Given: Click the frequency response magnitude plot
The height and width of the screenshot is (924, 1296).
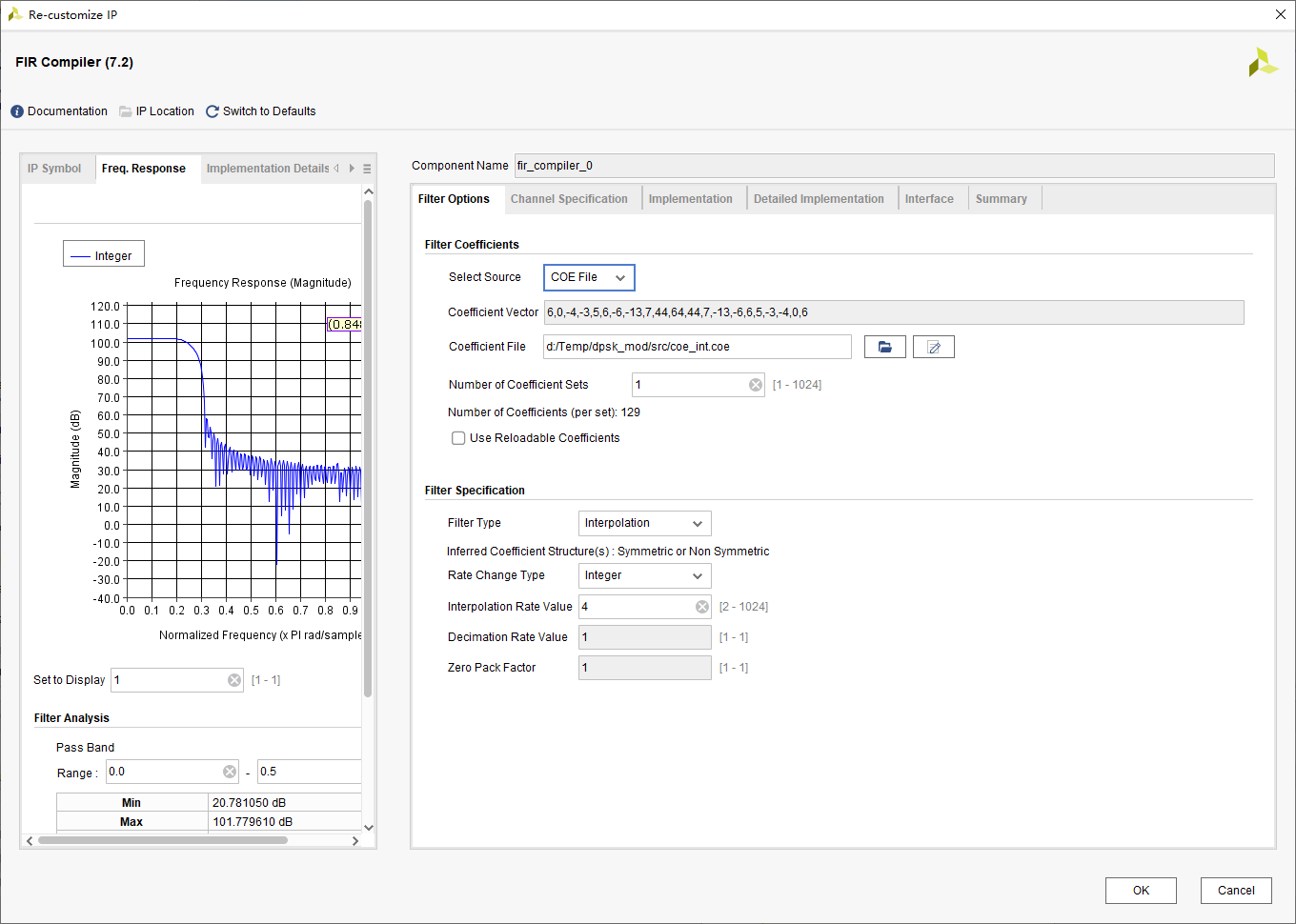Looking at the screenshot, I should click(x=244, y=452).
